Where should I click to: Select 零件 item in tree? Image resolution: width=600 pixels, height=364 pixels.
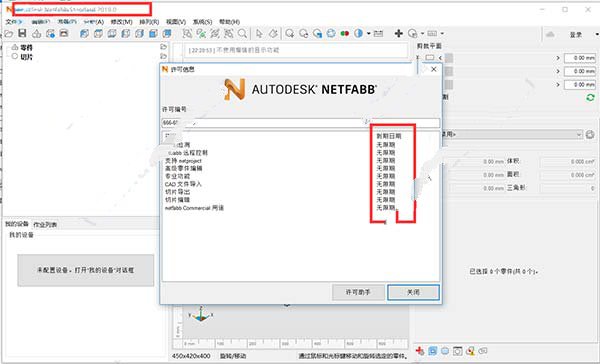click(26, 47)
